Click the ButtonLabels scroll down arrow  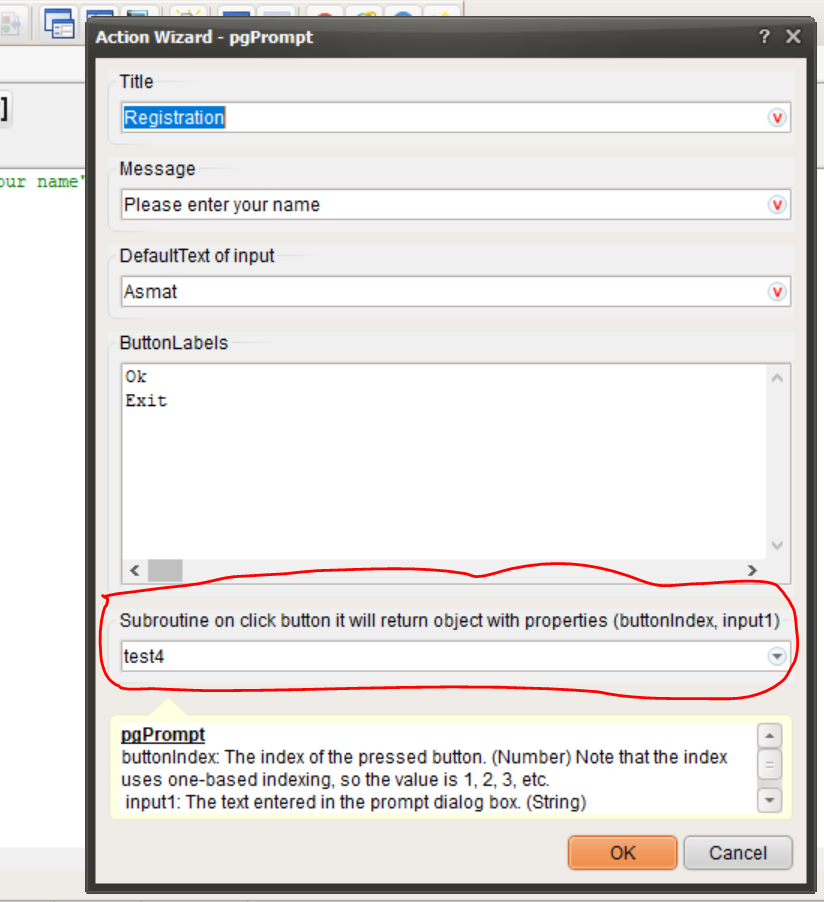tap(777, 545)
